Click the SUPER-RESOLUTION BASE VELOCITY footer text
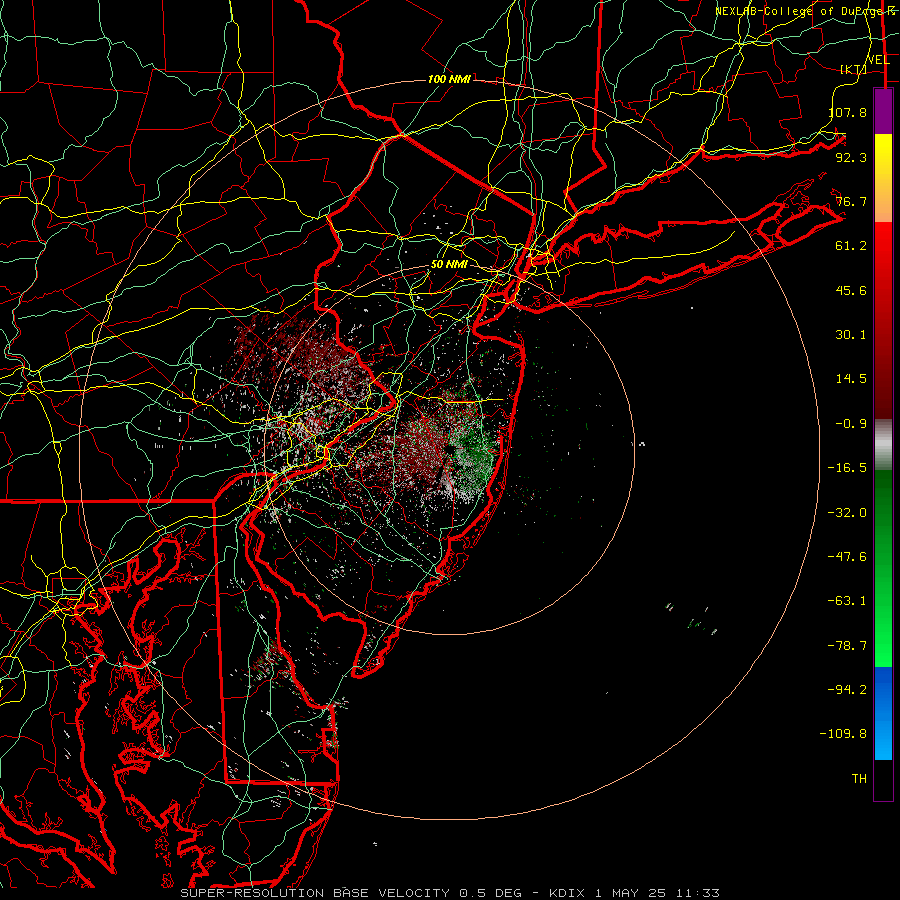Screen dimensions: 900x900 (x=315, y=893)
